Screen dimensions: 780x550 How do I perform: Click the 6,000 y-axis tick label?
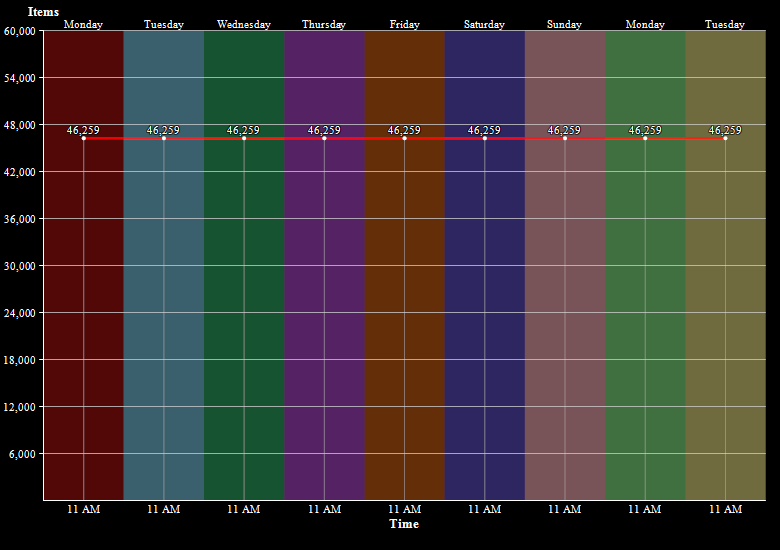click(x=23, y=454)
